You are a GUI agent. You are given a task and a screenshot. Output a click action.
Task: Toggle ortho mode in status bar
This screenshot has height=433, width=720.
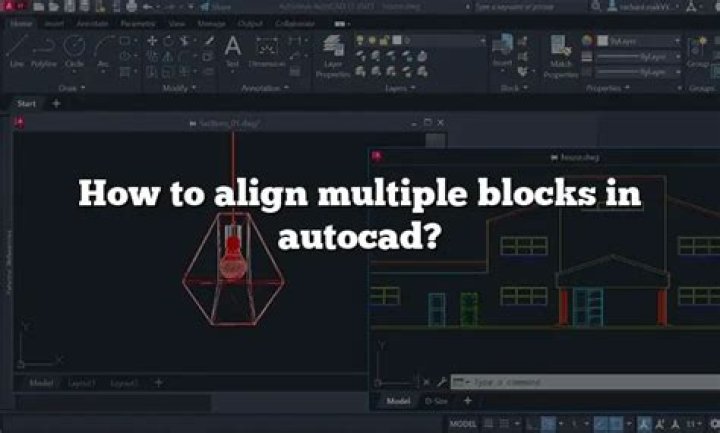pos(532,423)
